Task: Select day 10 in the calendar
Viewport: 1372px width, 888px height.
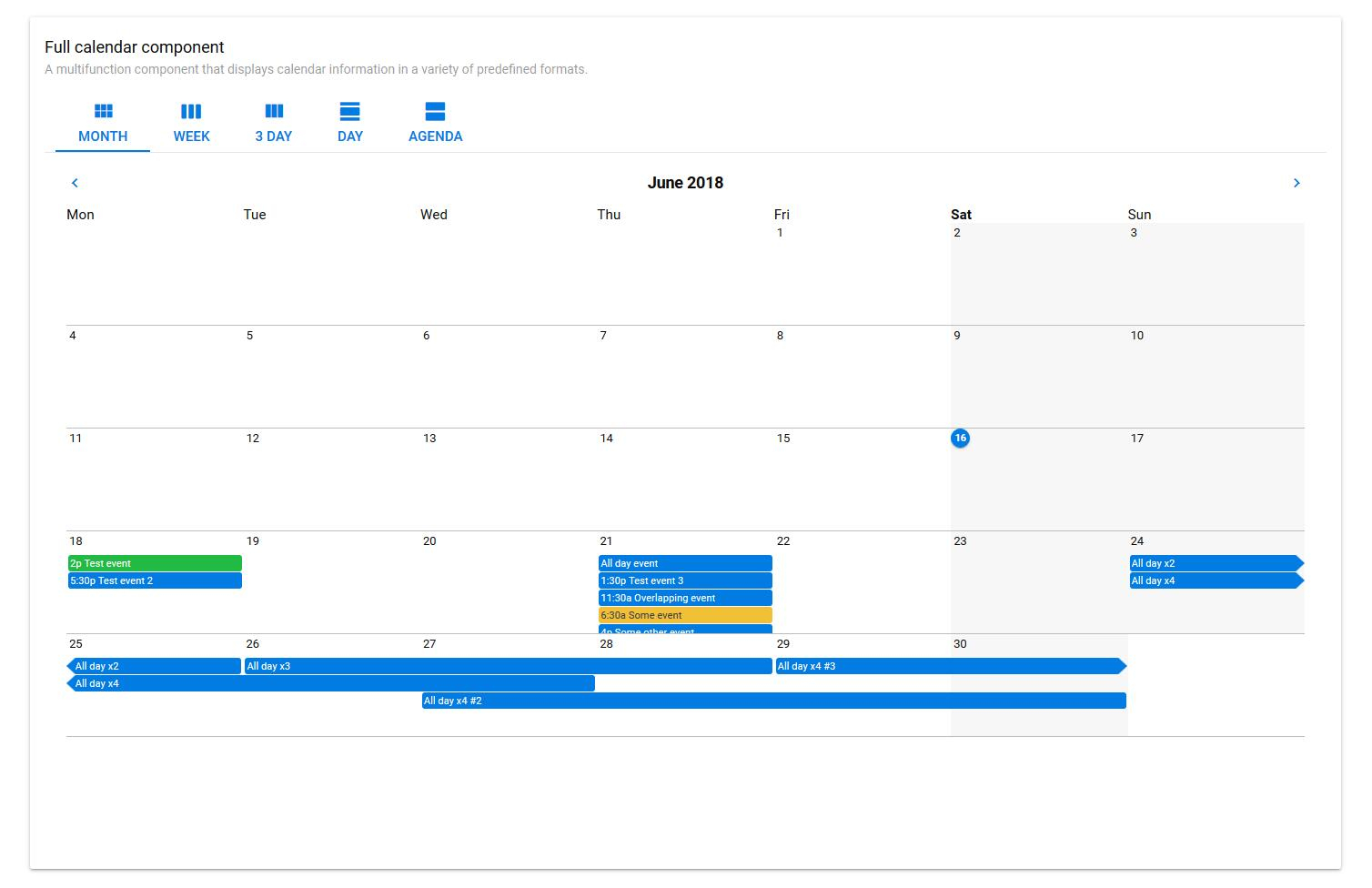Action: coord(1137,336)
